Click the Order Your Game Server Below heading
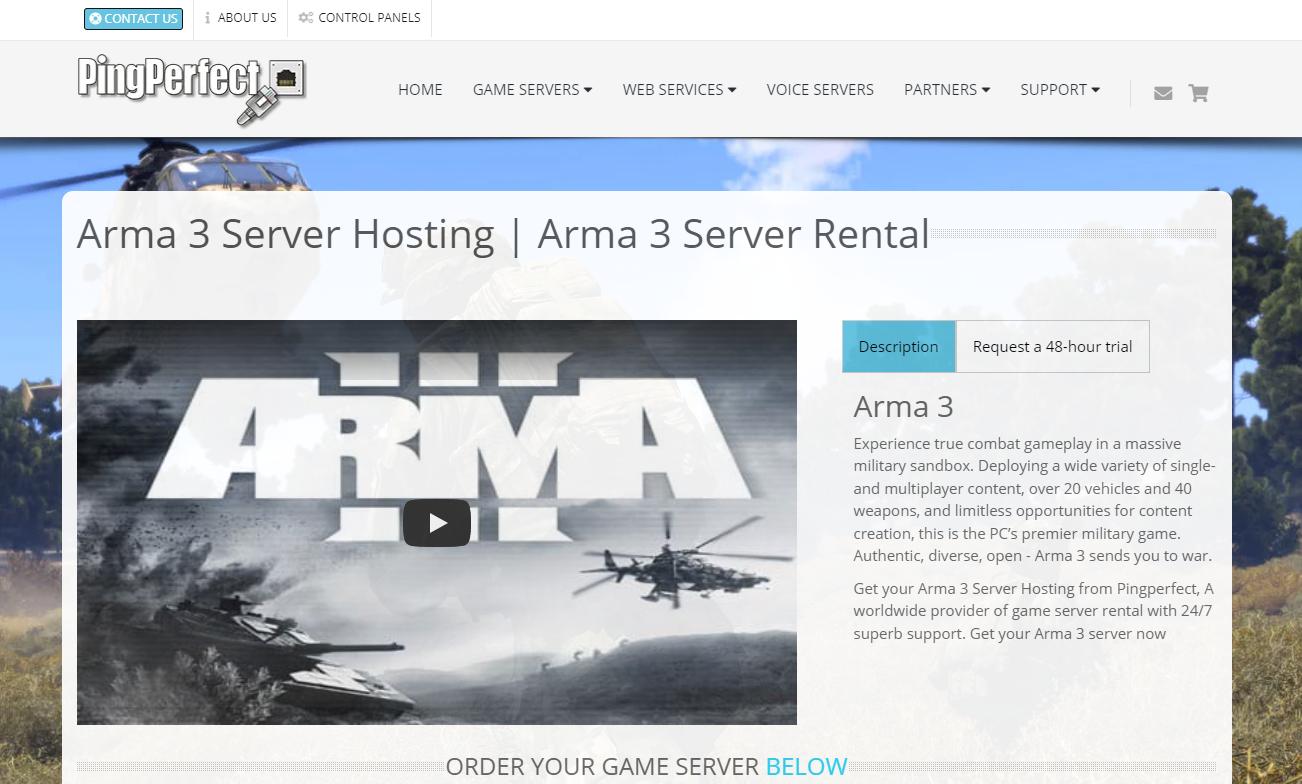Image resolution: width=1302 pixels, height=784 pixels. (646, 767)
